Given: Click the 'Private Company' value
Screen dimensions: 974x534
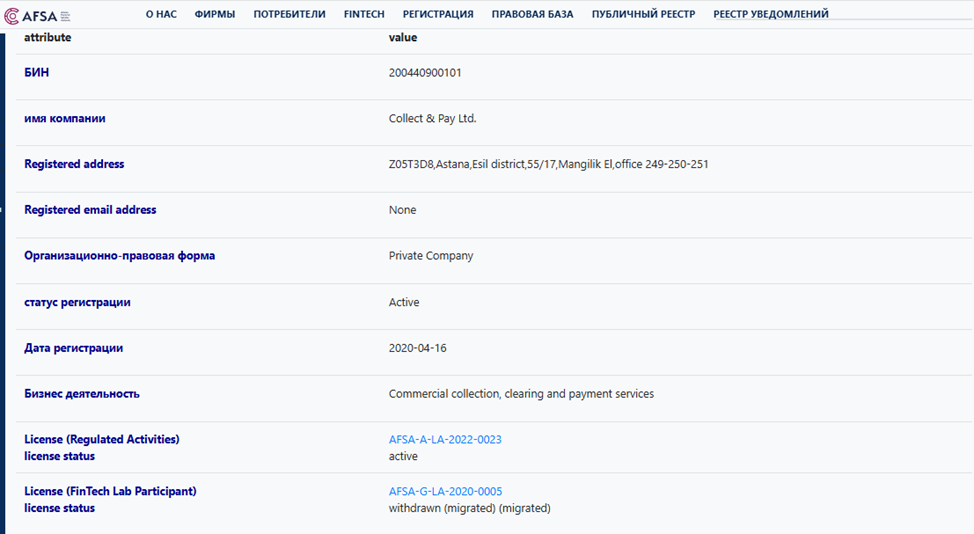Looking at the screenshot, I should pos(431,256).
